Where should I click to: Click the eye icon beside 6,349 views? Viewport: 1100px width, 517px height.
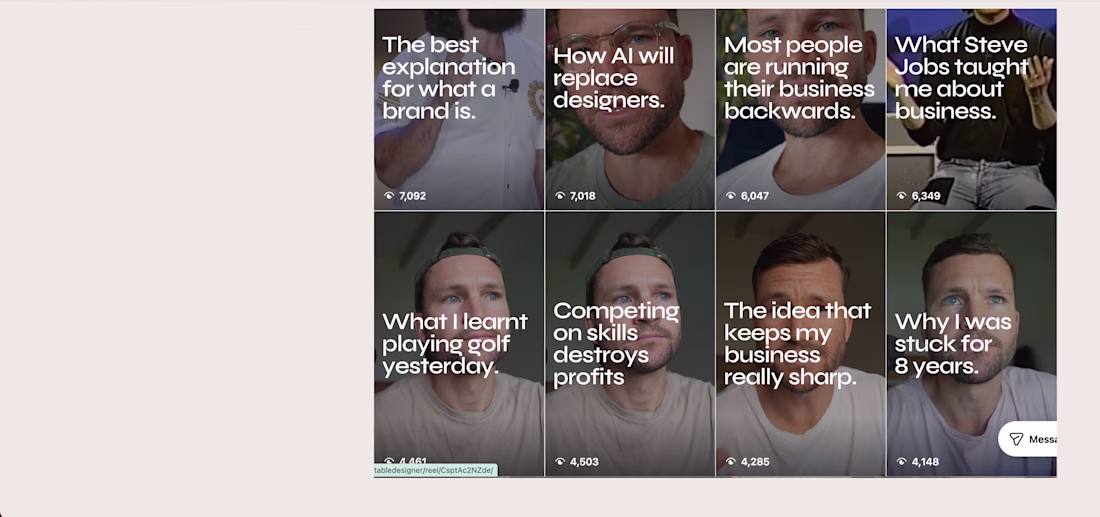(902, 196)
